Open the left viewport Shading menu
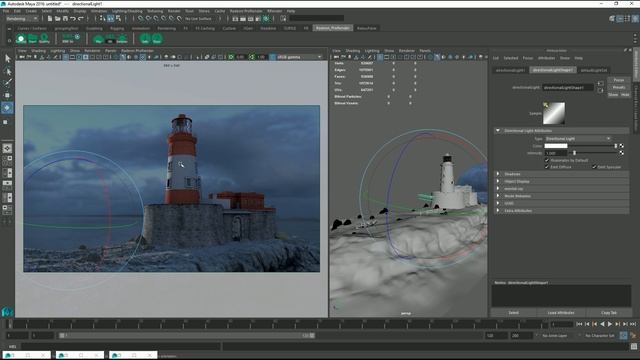Viewport: 640px width, 360px height. click(x=39, y=51)
